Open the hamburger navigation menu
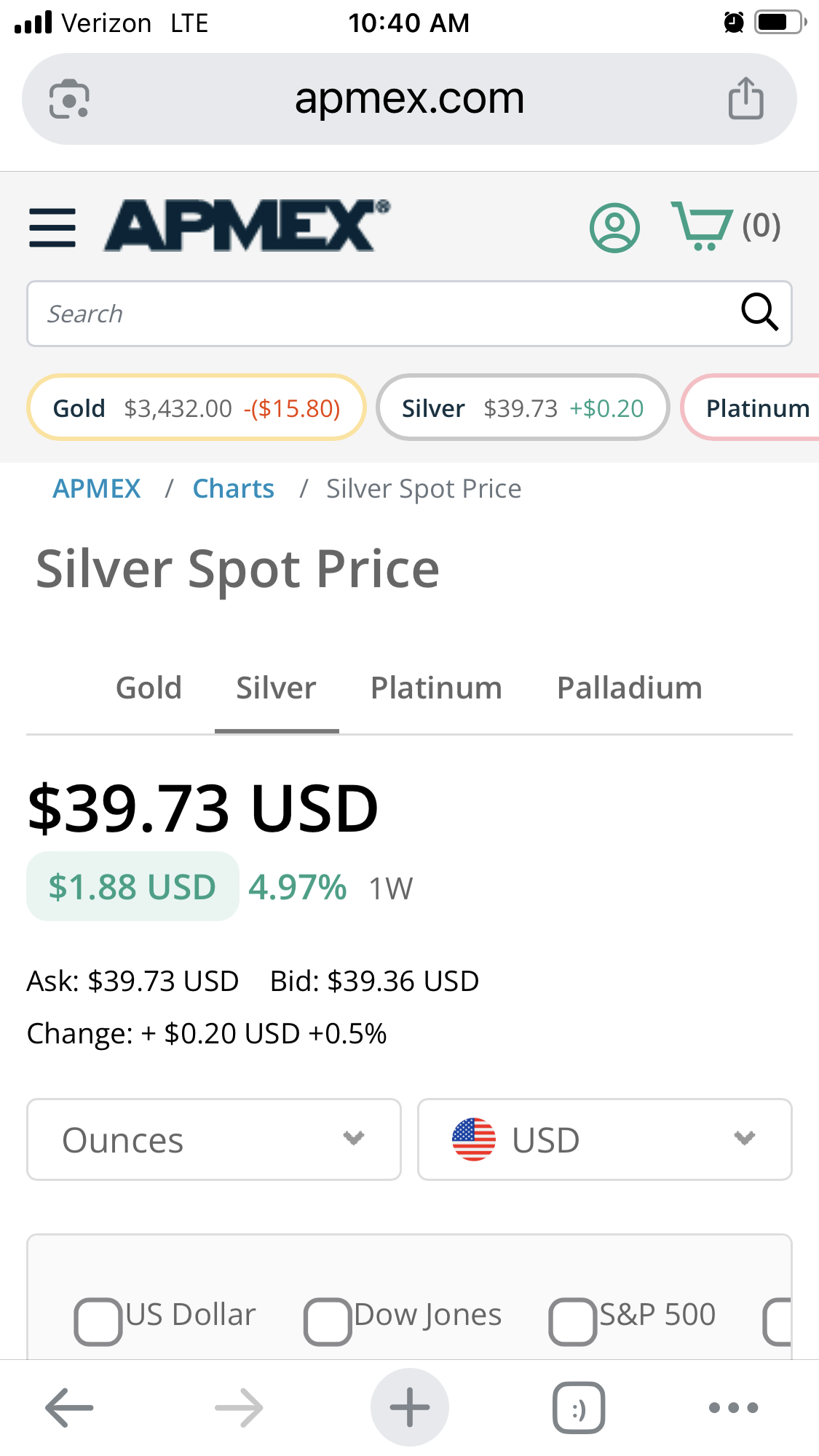The width and height of the screenshot is (819, 1456). (x=52, y=227)
